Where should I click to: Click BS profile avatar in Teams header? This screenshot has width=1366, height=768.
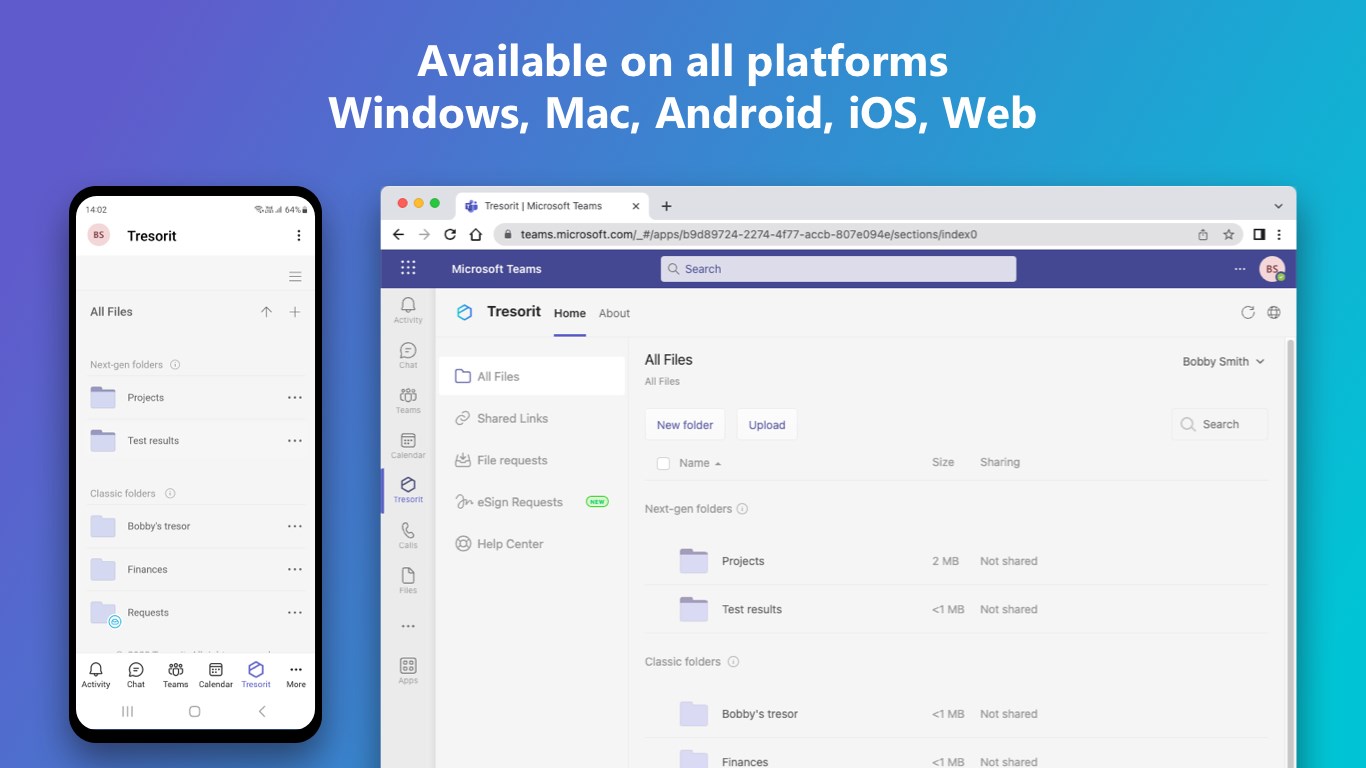(x=1272, y=269)
